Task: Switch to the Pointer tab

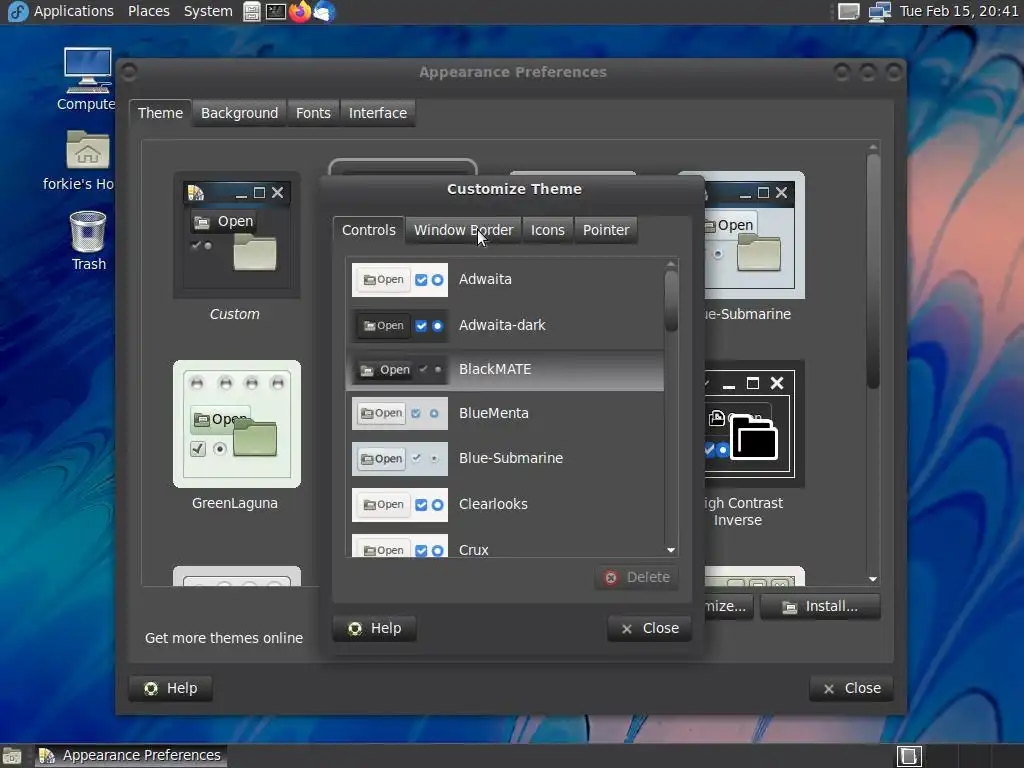Action: pos(606,230)
